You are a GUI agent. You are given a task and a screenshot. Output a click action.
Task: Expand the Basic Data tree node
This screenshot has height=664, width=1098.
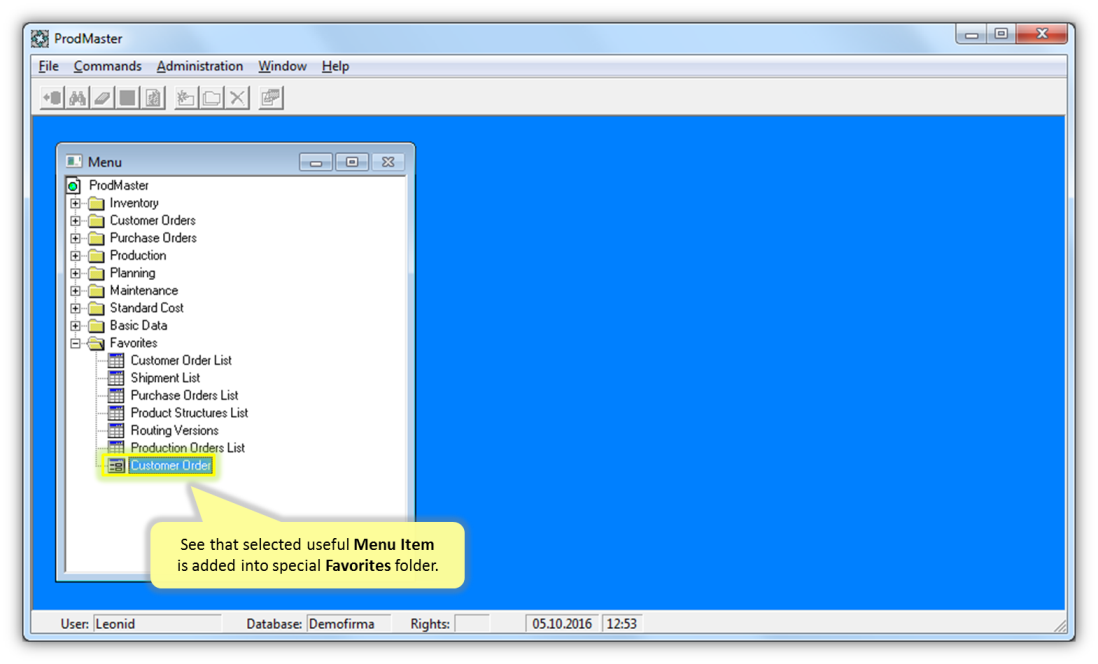pyautogui.click(x=76, y=326)
